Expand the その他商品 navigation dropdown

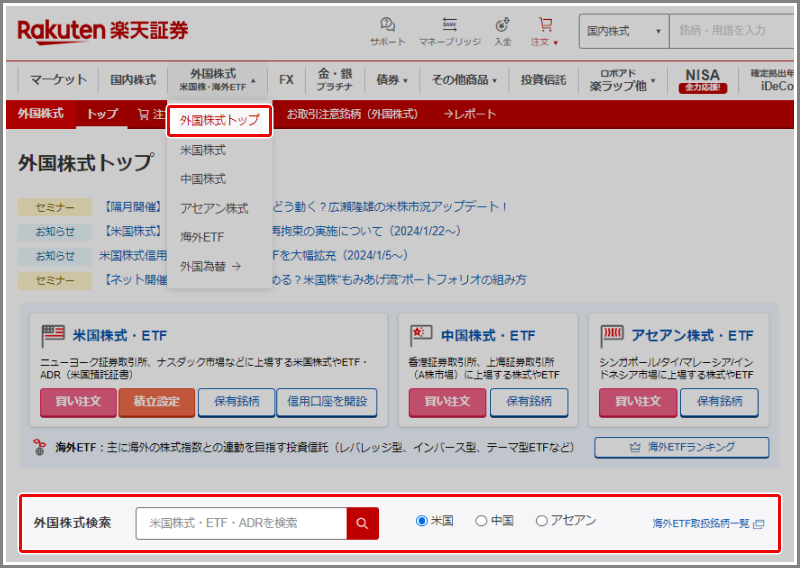coord(464,80)
